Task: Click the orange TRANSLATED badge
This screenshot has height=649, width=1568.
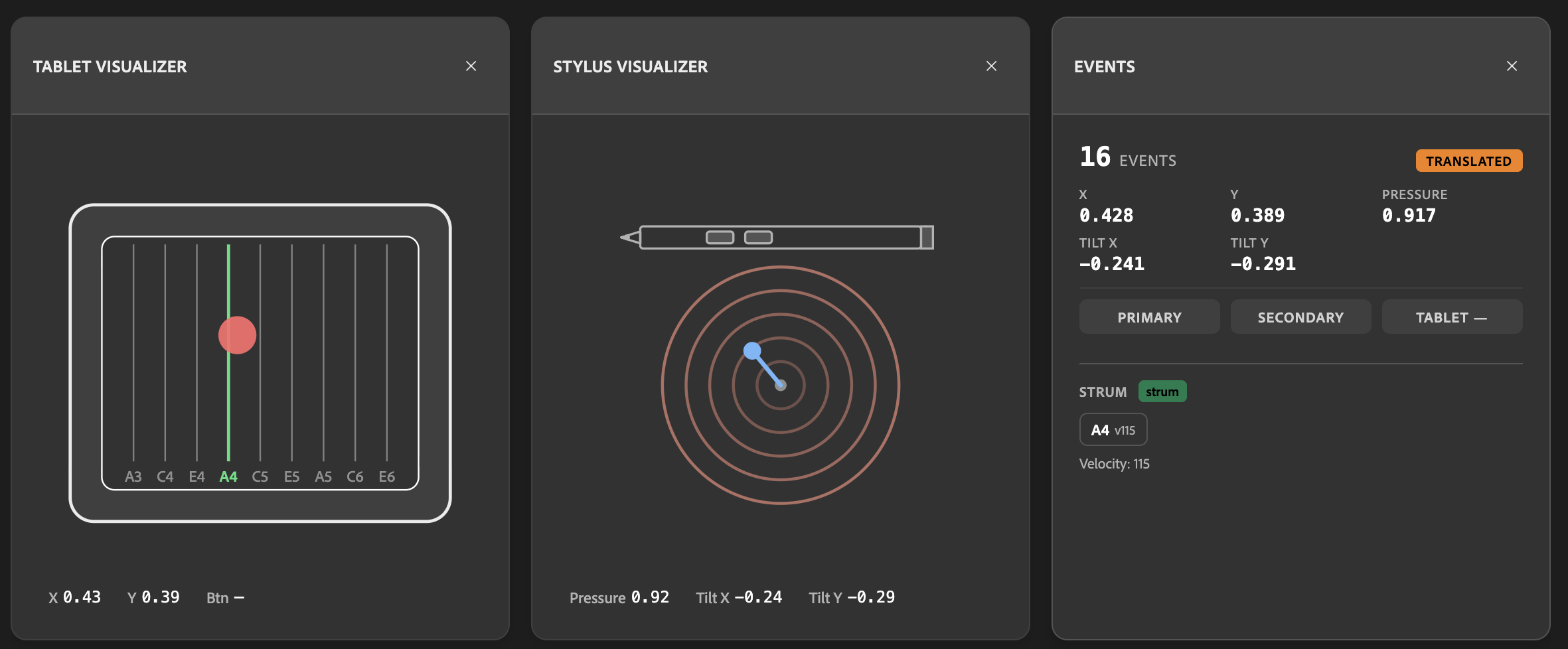Action: [x=1468, y=161]
